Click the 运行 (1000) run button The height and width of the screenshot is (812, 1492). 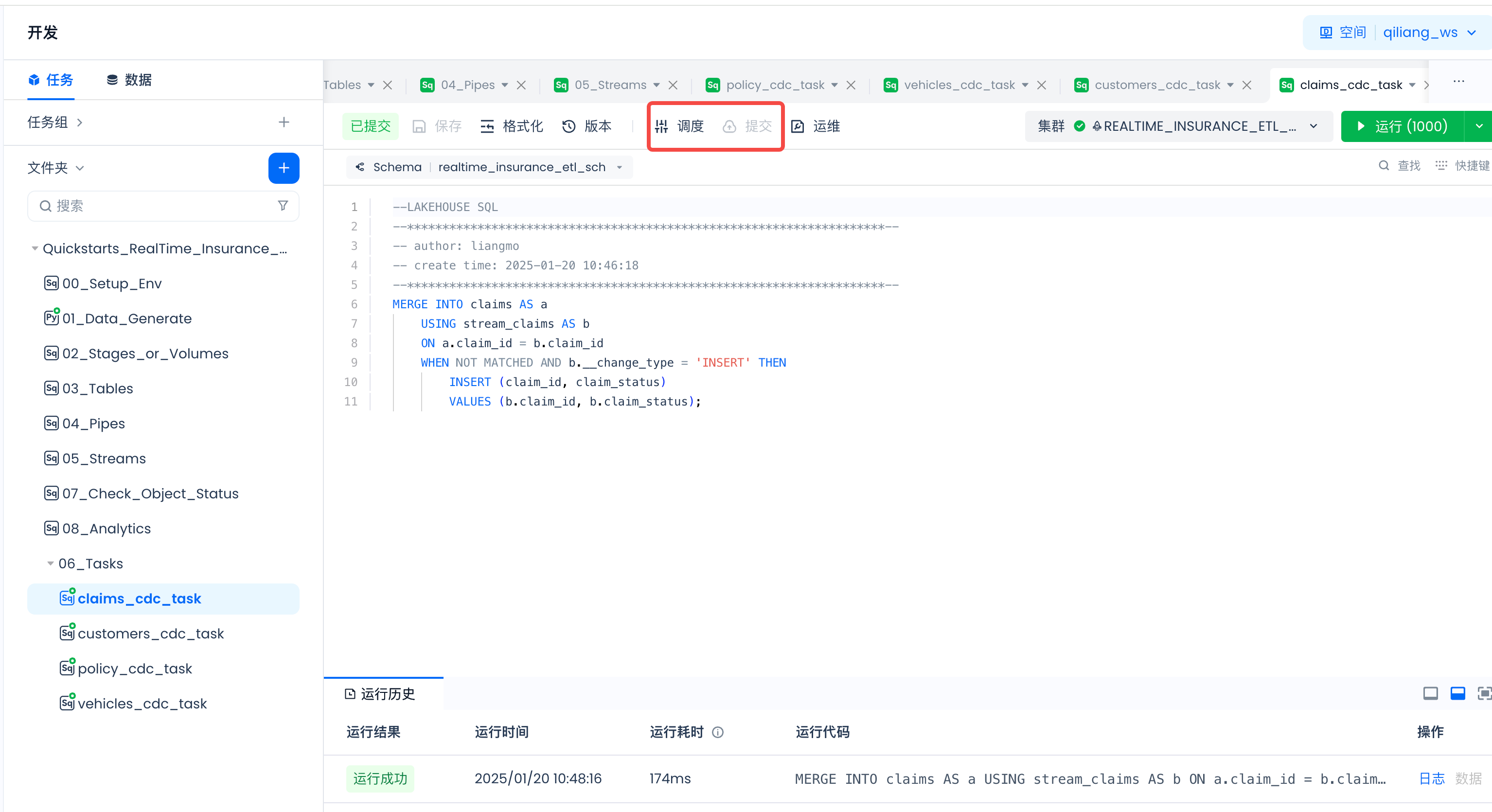[1402, 126]
